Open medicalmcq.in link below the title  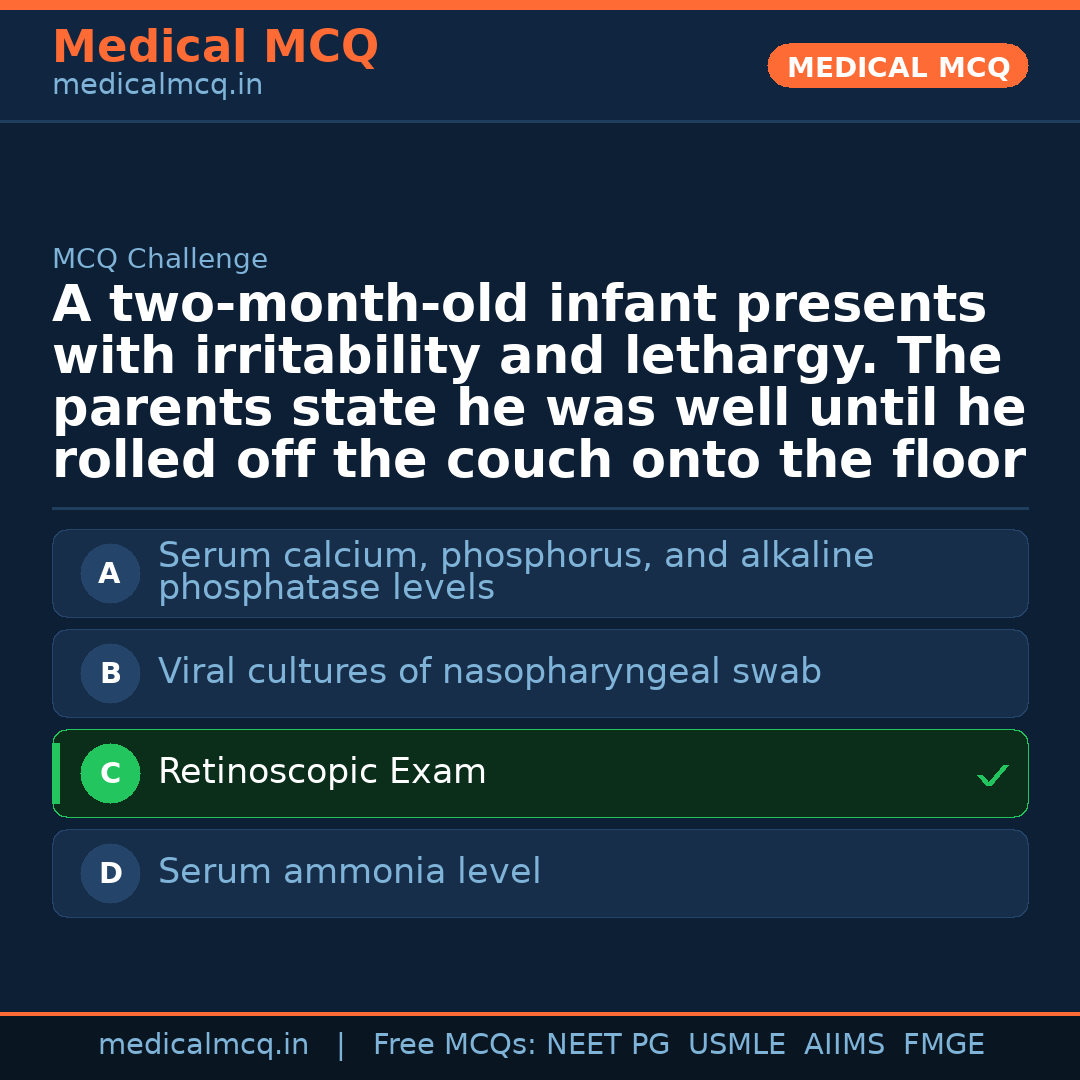tap(157, 86)
